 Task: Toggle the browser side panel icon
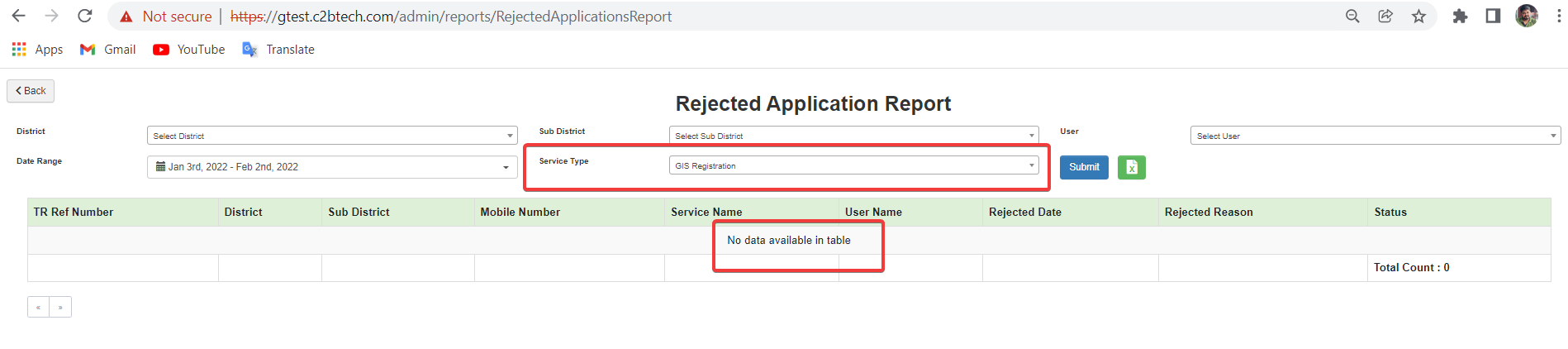click(1493, 16)
